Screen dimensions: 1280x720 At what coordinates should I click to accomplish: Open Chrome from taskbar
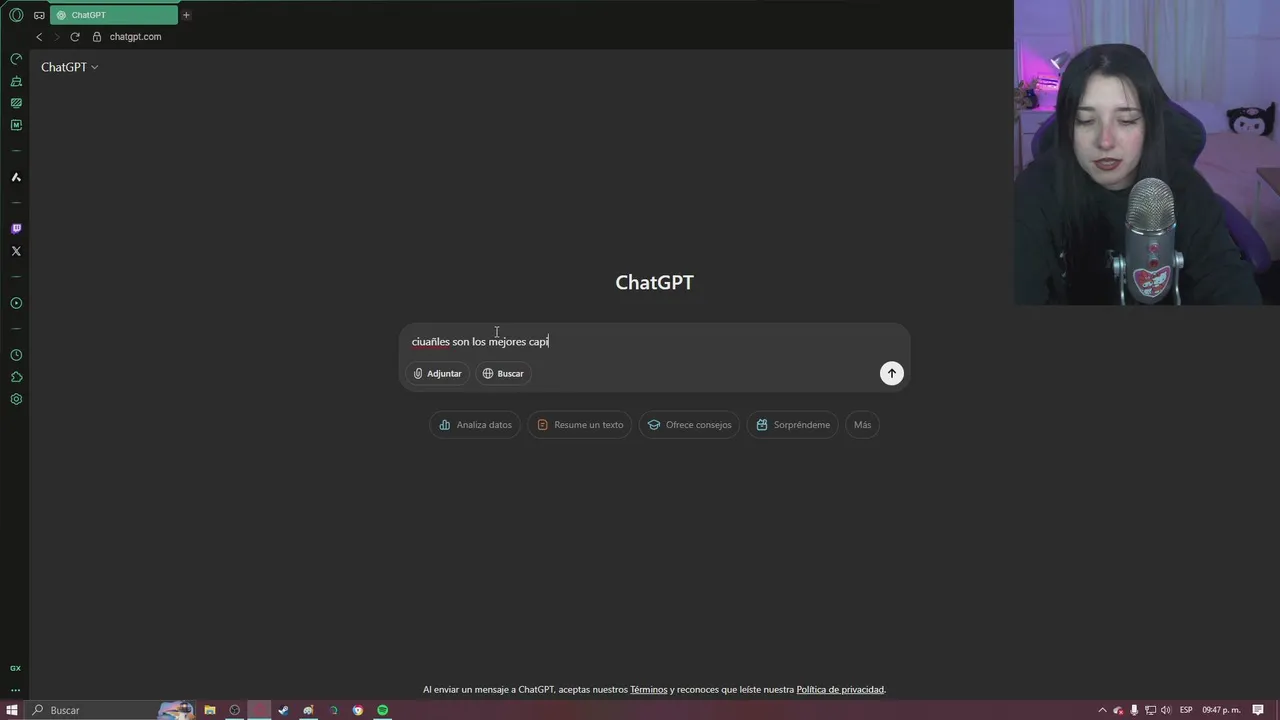(x=358, y=710)
